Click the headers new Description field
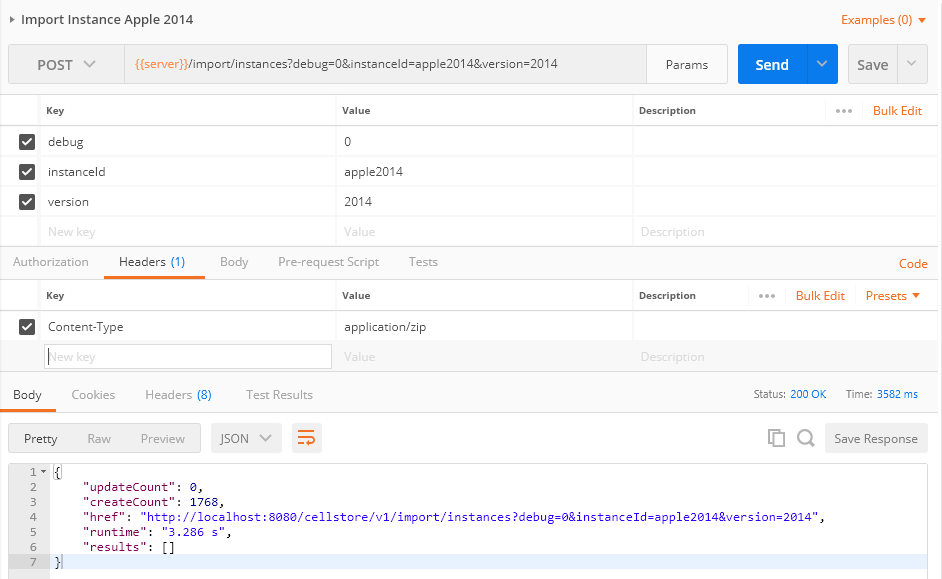Image resolution: width=942 pixels, height=579 pixels. click(x=785, y=357)
